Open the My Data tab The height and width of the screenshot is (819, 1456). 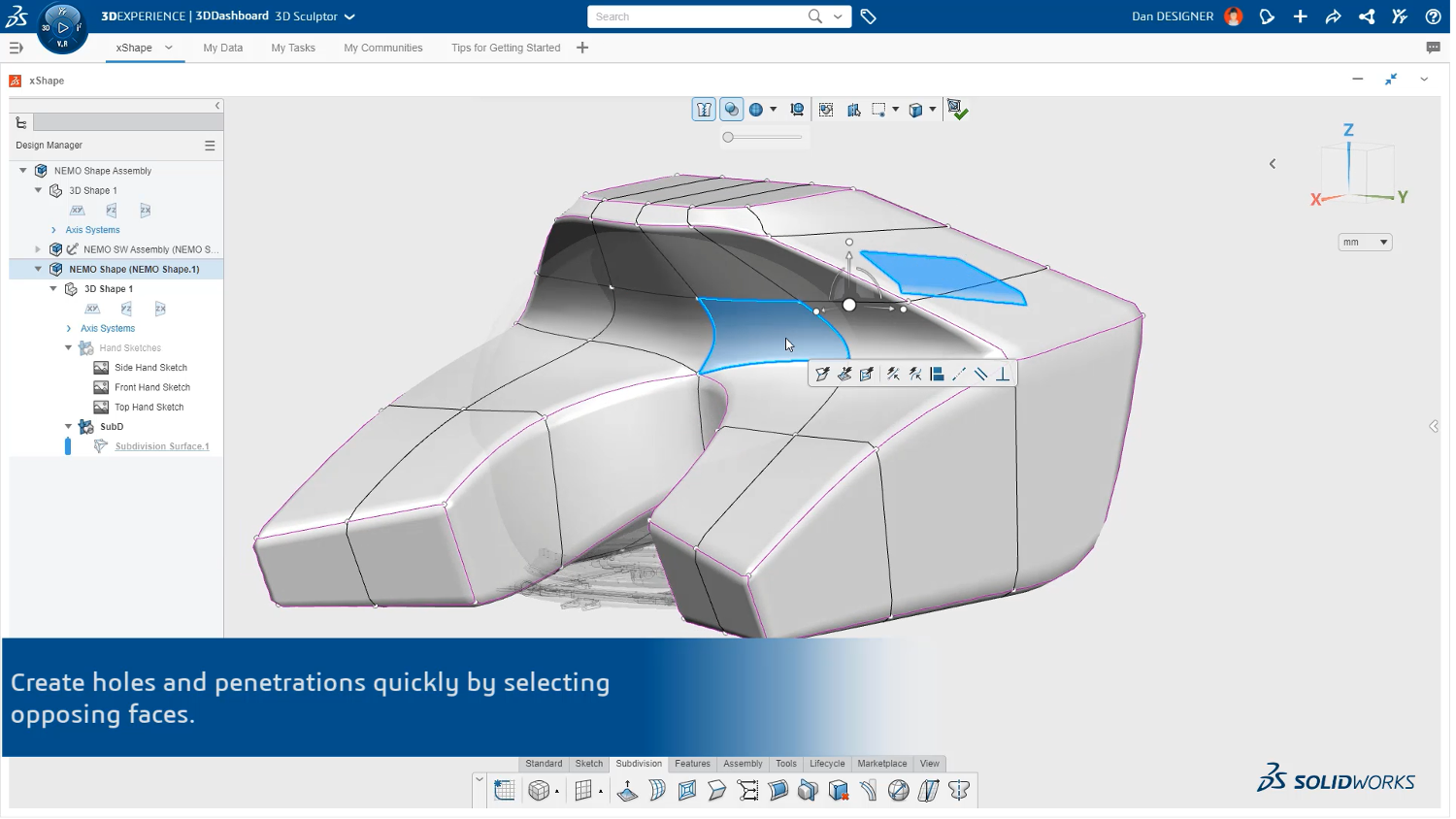pyautogui.click(x=223, y=49)
